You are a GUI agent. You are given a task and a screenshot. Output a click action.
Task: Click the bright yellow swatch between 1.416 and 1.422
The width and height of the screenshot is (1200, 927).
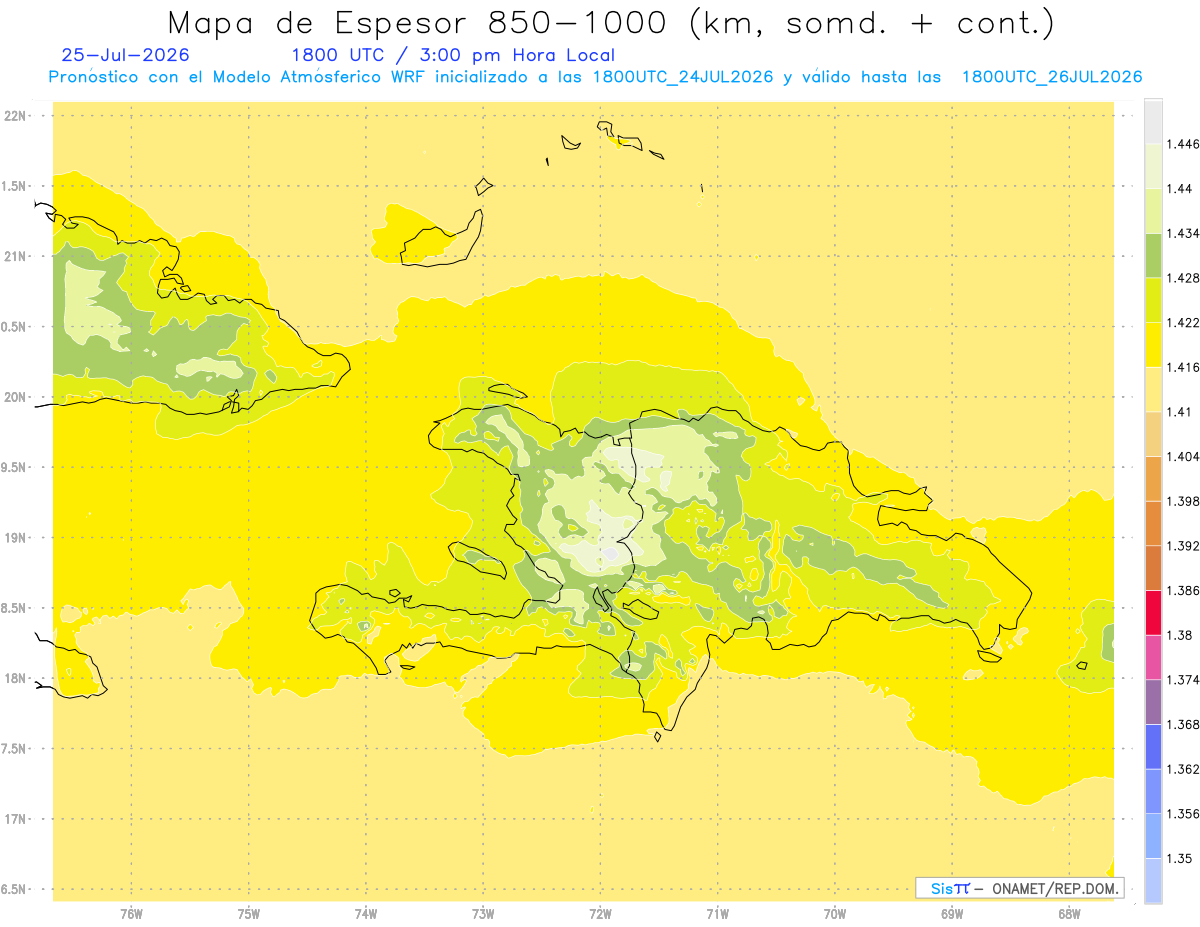(1153, 345)
